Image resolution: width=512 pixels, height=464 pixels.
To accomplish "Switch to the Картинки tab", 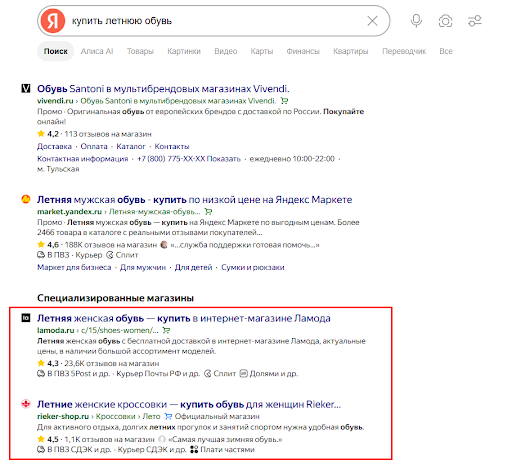I will point(184,51).
